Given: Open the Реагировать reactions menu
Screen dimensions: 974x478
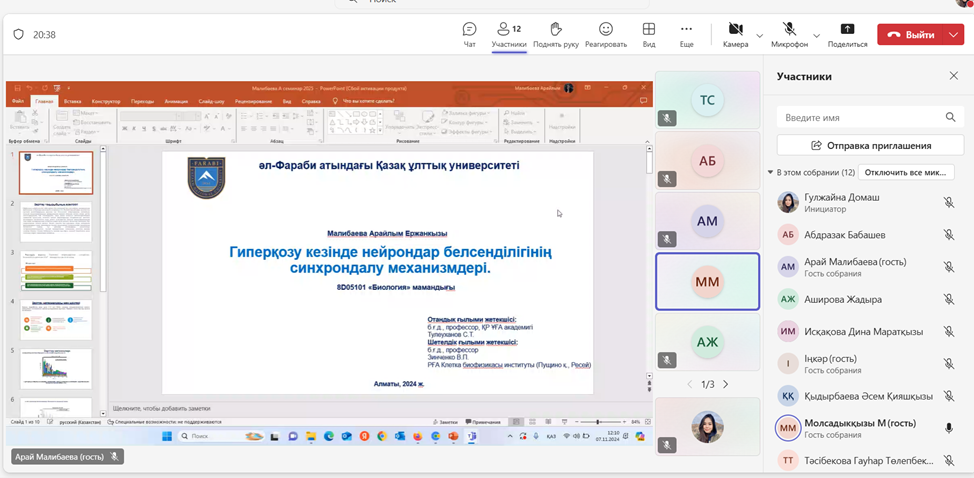Looking at the screenshot, I should tap(606, 35).
